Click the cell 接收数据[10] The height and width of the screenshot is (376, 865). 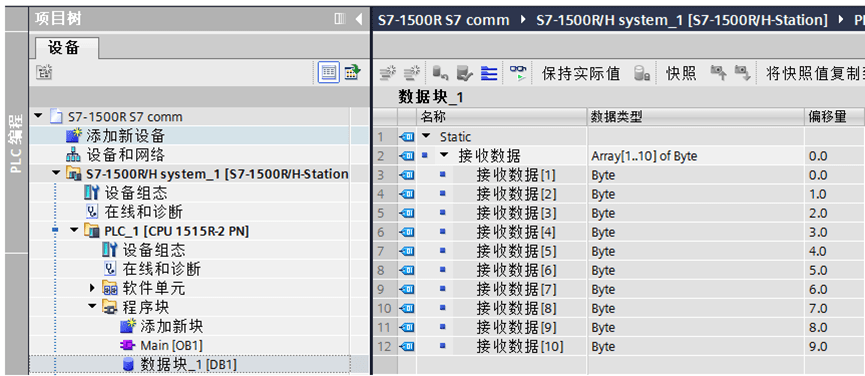pos(520,347)
